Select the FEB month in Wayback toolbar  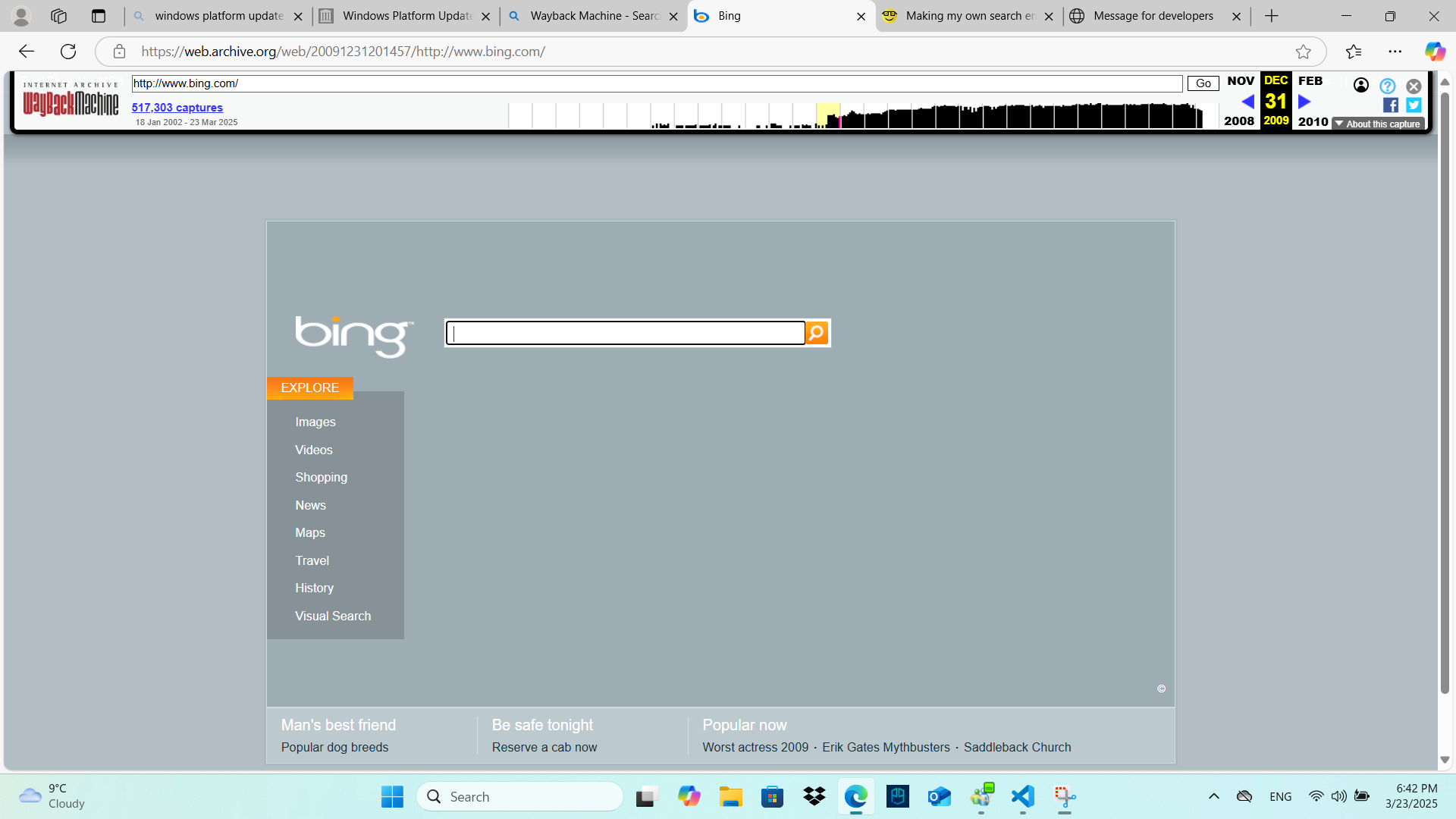(1310, 80)
